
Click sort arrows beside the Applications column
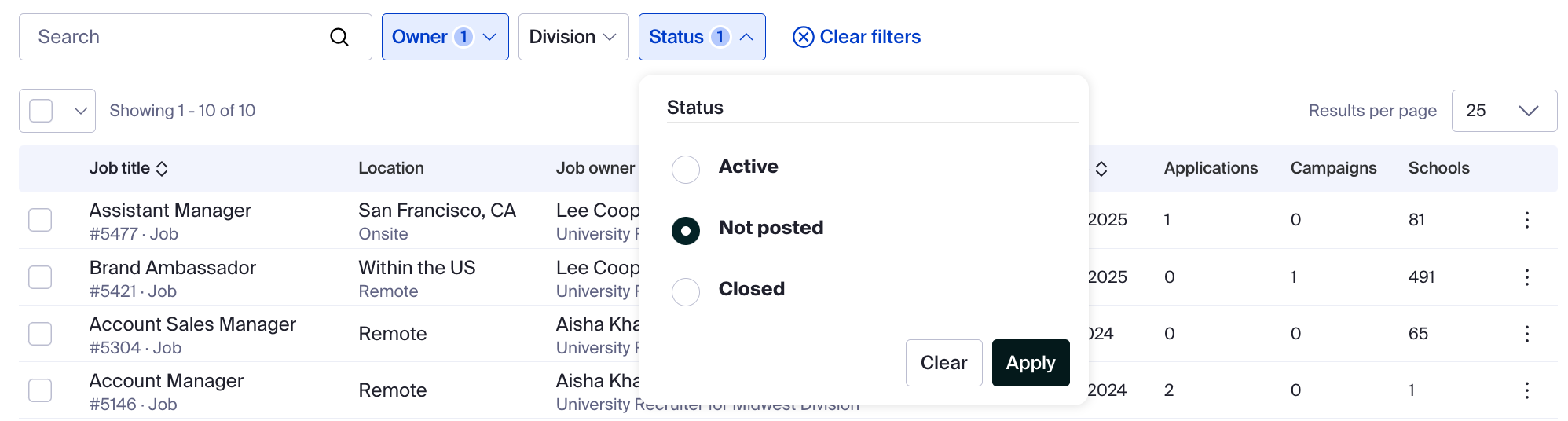(x=1101, y=169)
